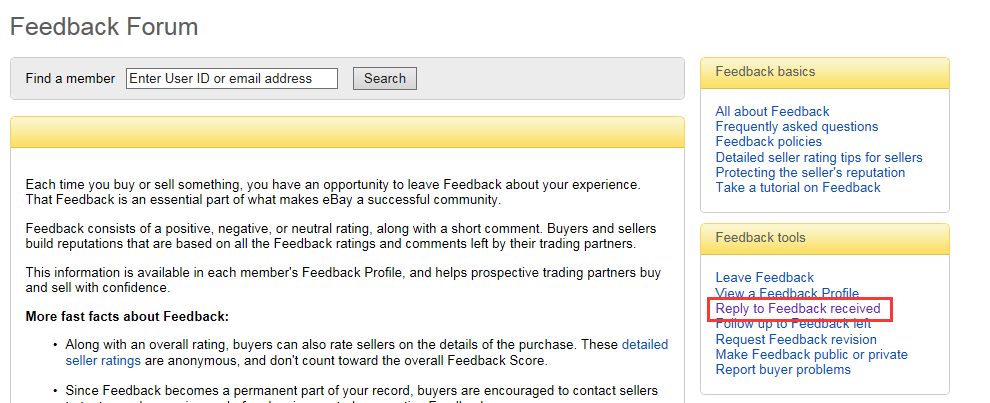Click the Find a member input field
Viewport: 990px width, 403px height.
pos(232,78)
